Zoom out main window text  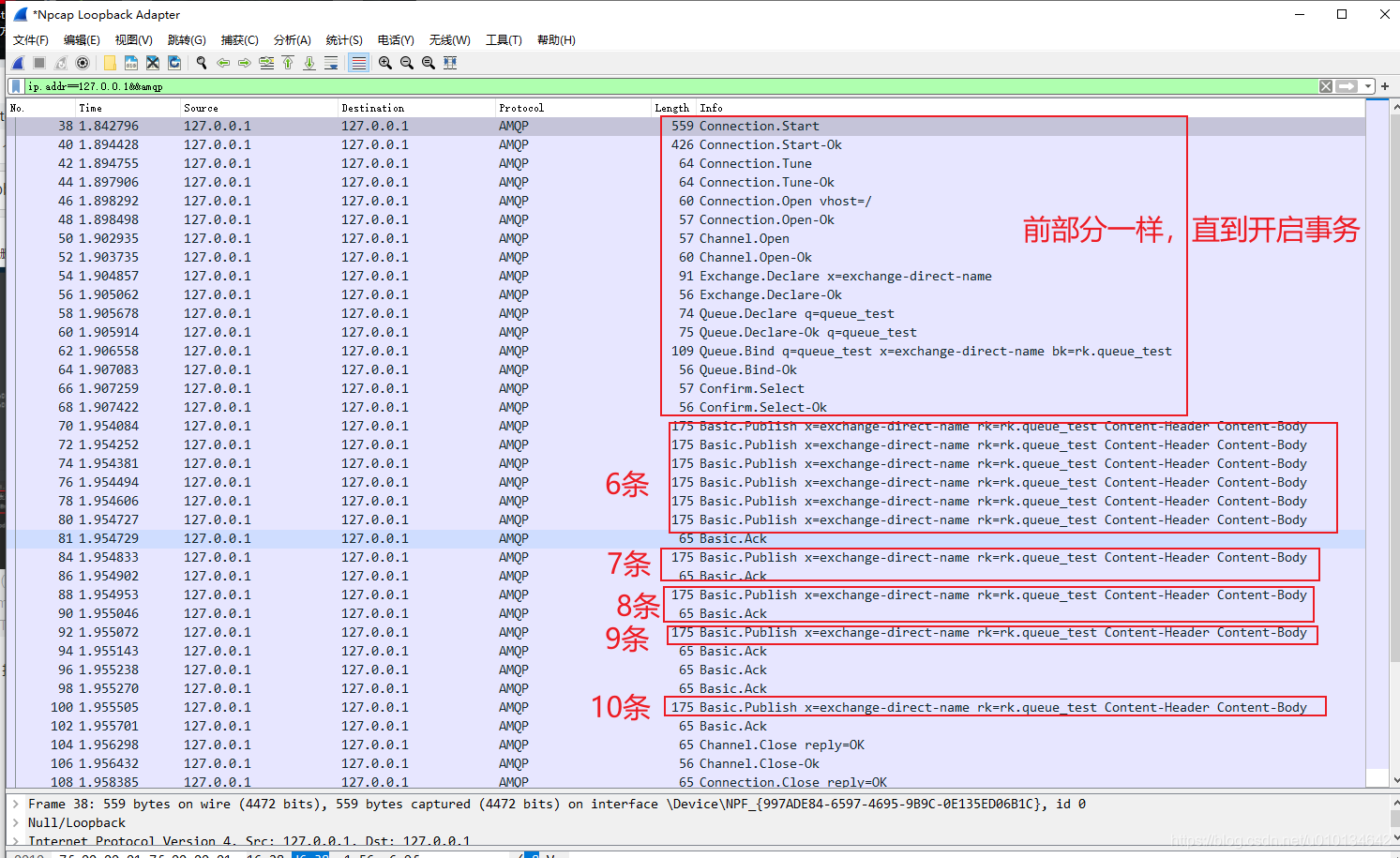tap(407, 63)
